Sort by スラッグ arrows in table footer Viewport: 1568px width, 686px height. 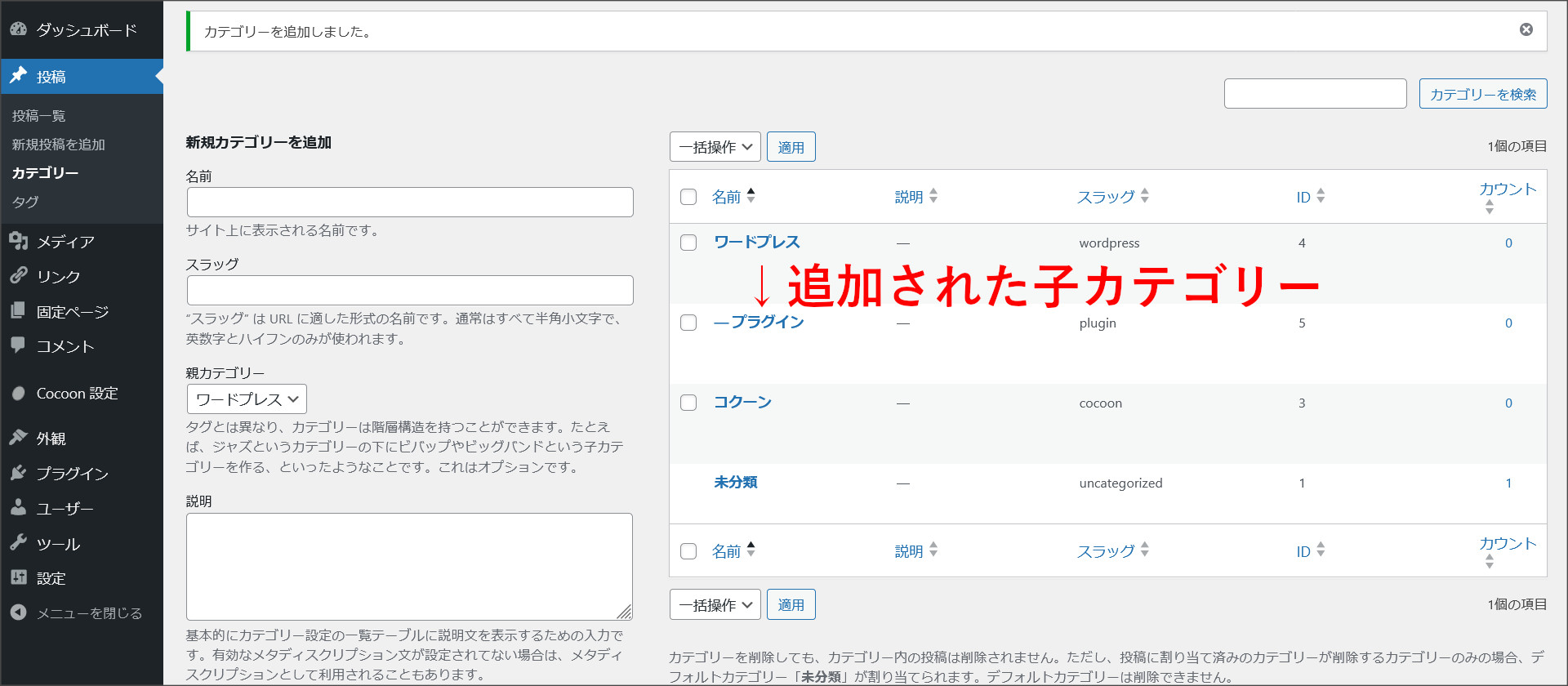click(x=1145, y=550)
